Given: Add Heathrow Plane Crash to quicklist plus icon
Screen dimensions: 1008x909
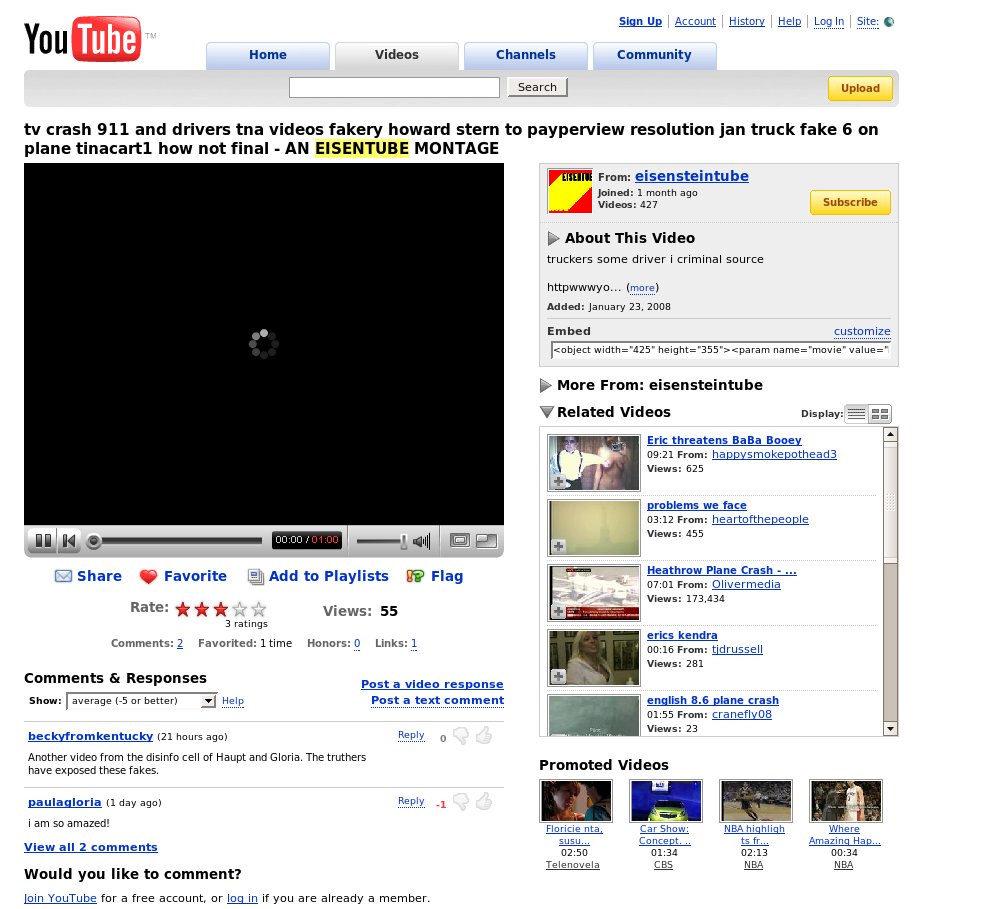Looking at the screenshot, I should 559,611.
